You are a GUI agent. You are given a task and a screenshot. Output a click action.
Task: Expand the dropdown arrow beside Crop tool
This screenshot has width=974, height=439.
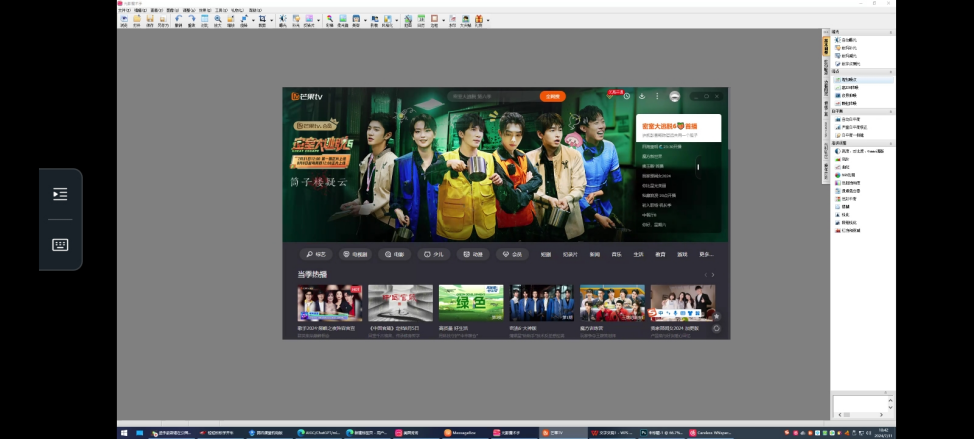coord(271,20)
